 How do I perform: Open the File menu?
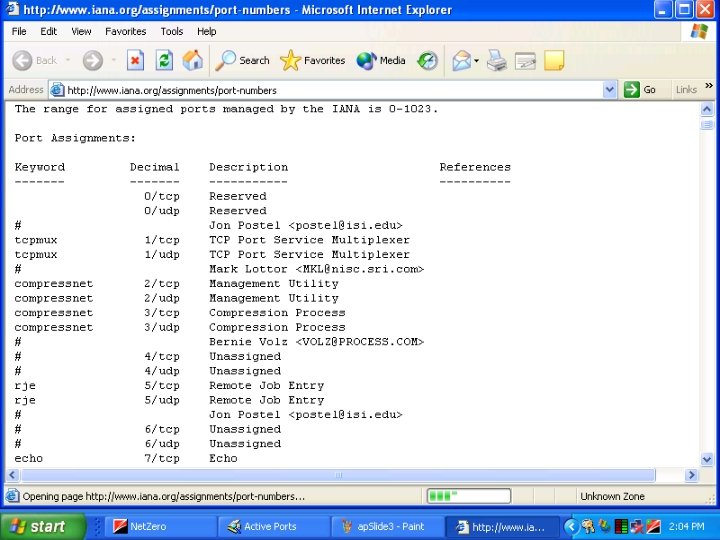19,31
